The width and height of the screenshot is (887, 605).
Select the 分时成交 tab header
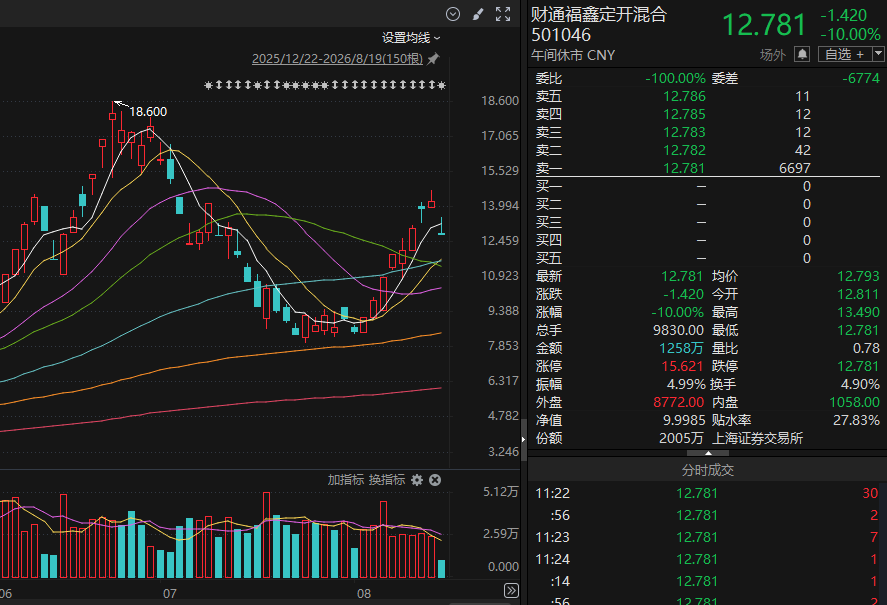tap(708, 470)
